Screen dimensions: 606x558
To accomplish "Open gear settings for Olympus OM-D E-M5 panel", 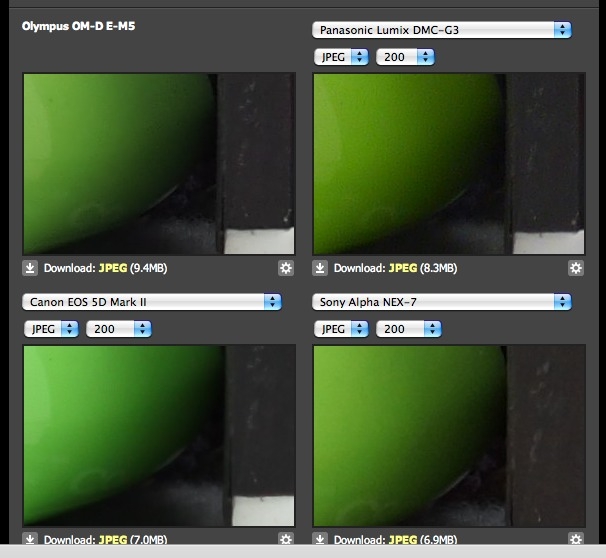I will [x=286, y=268].
